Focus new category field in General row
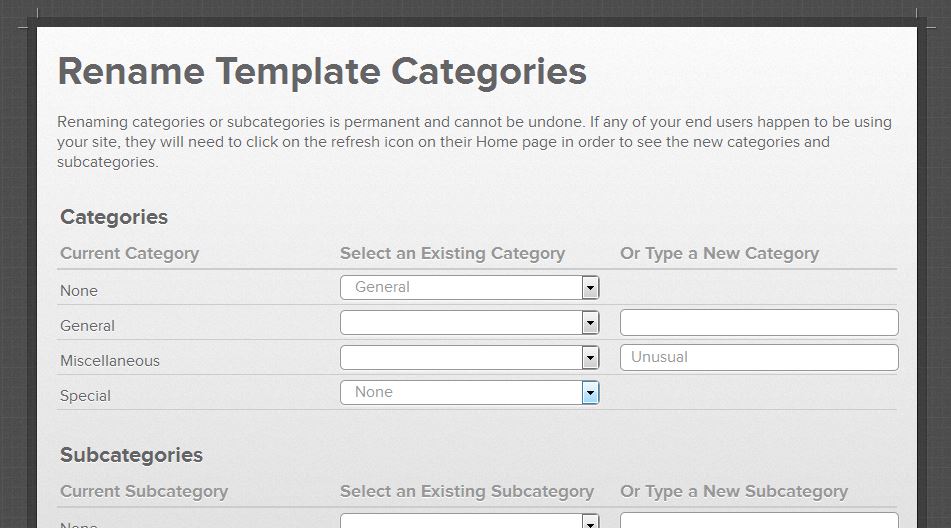Screen dimensions: 951x528 coord(759,323)
